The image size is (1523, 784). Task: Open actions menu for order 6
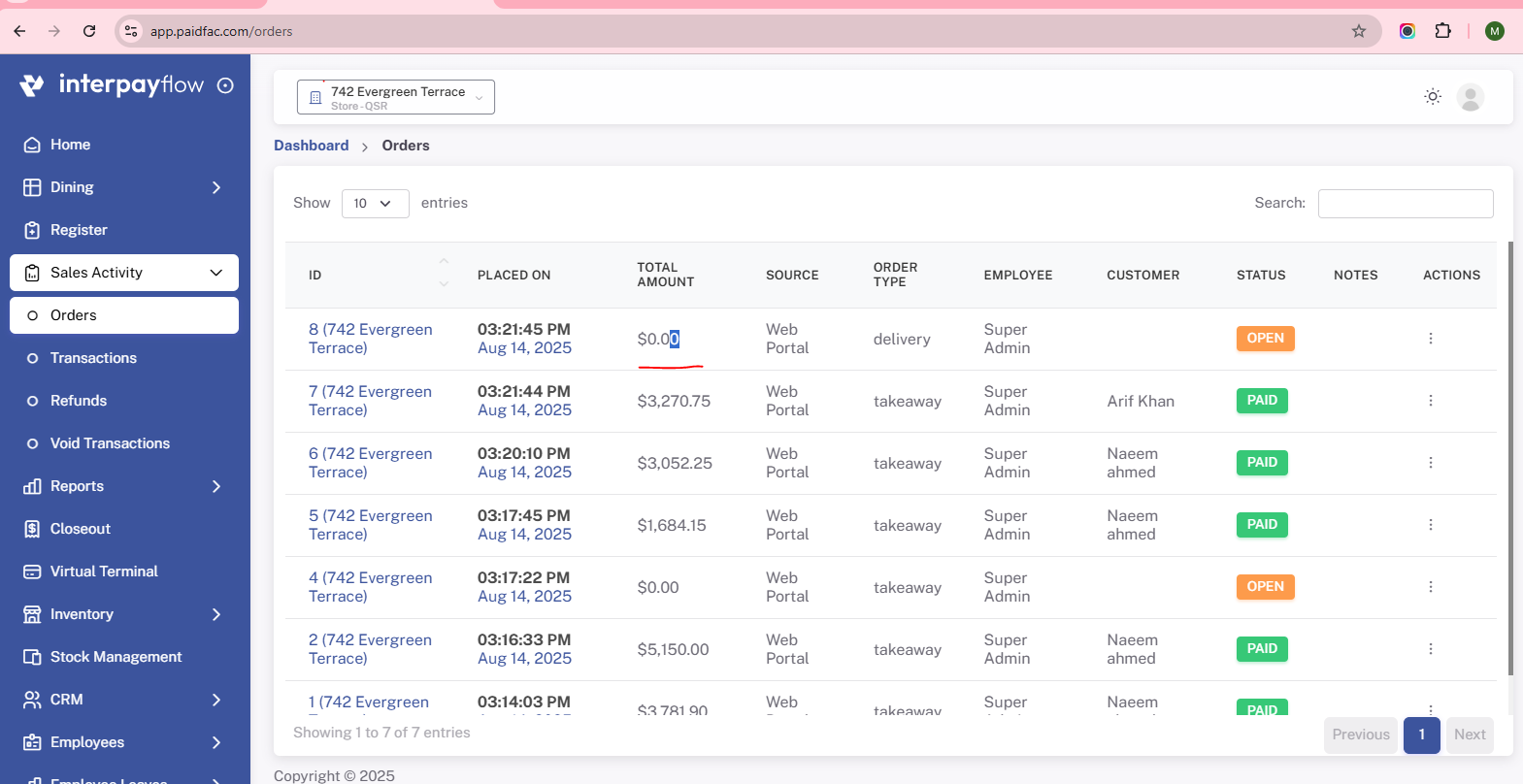1431,463
